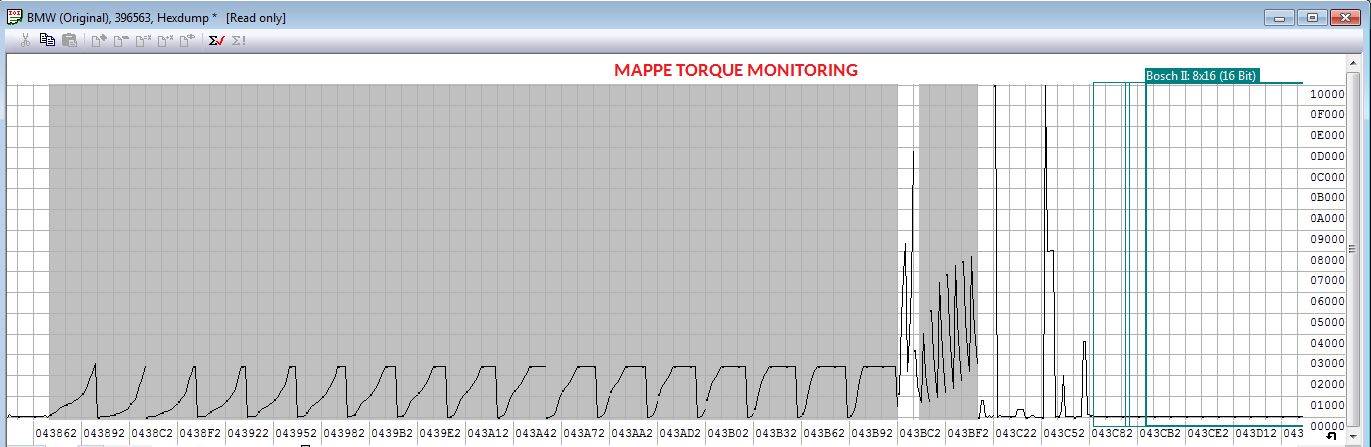Click the WinOLS window icon in title bar

[15, 17]
